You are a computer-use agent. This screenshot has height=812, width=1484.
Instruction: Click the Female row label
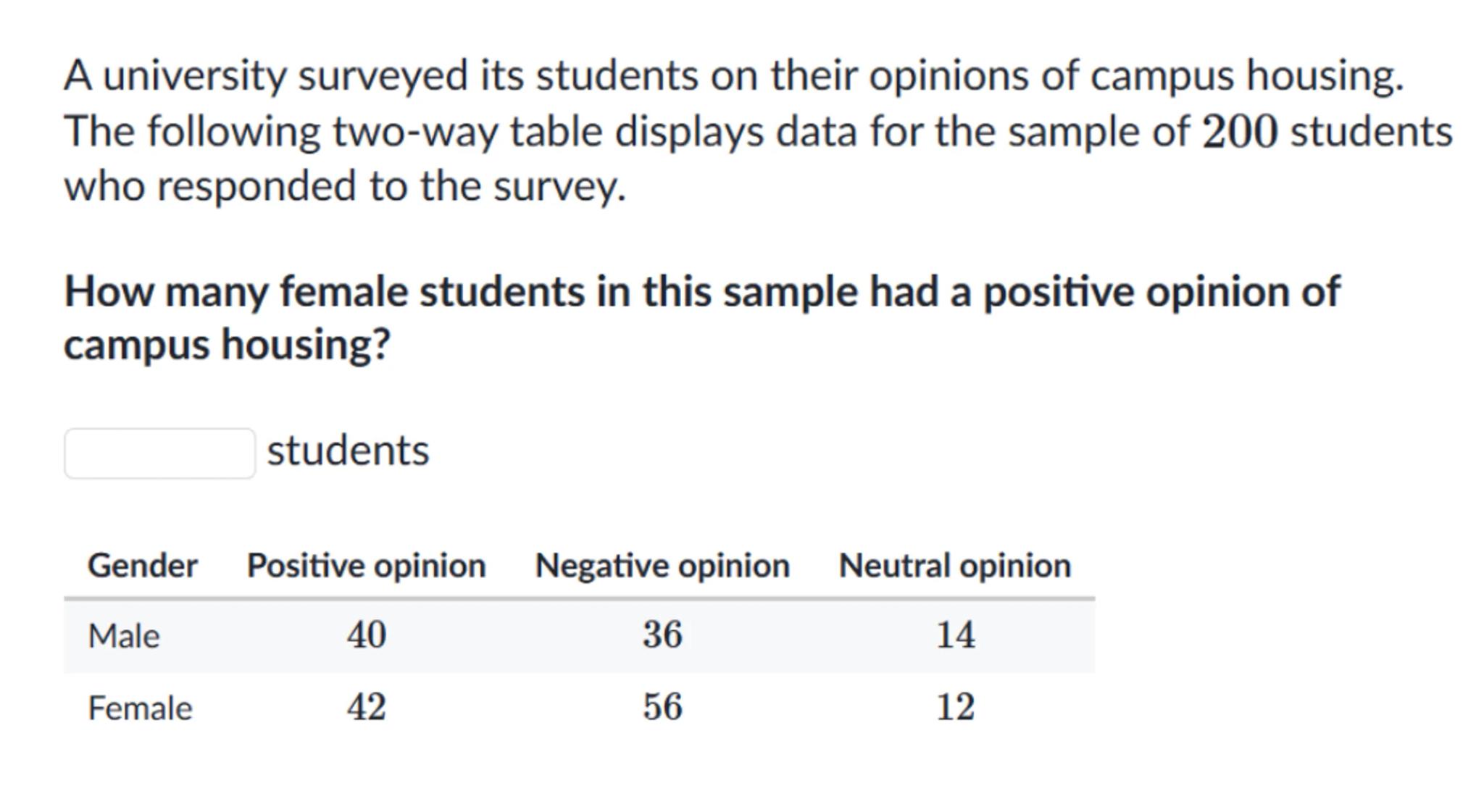coord(140,708)
